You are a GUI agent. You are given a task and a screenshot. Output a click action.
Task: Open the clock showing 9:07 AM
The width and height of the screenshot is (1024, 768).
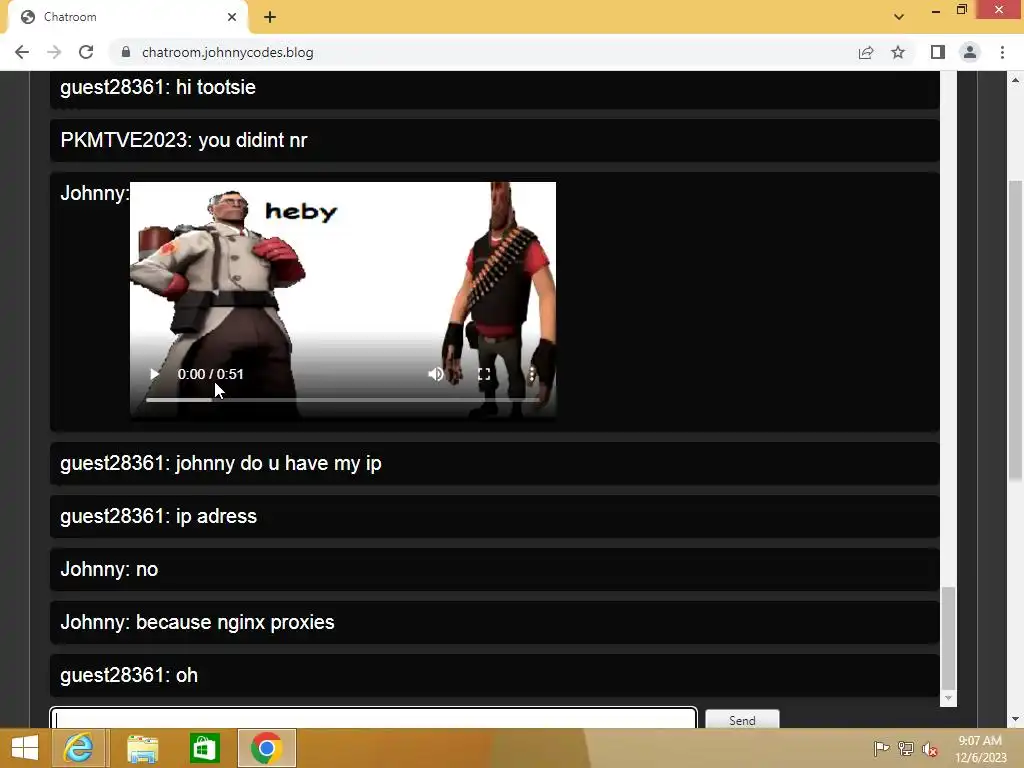coord(980,748)
